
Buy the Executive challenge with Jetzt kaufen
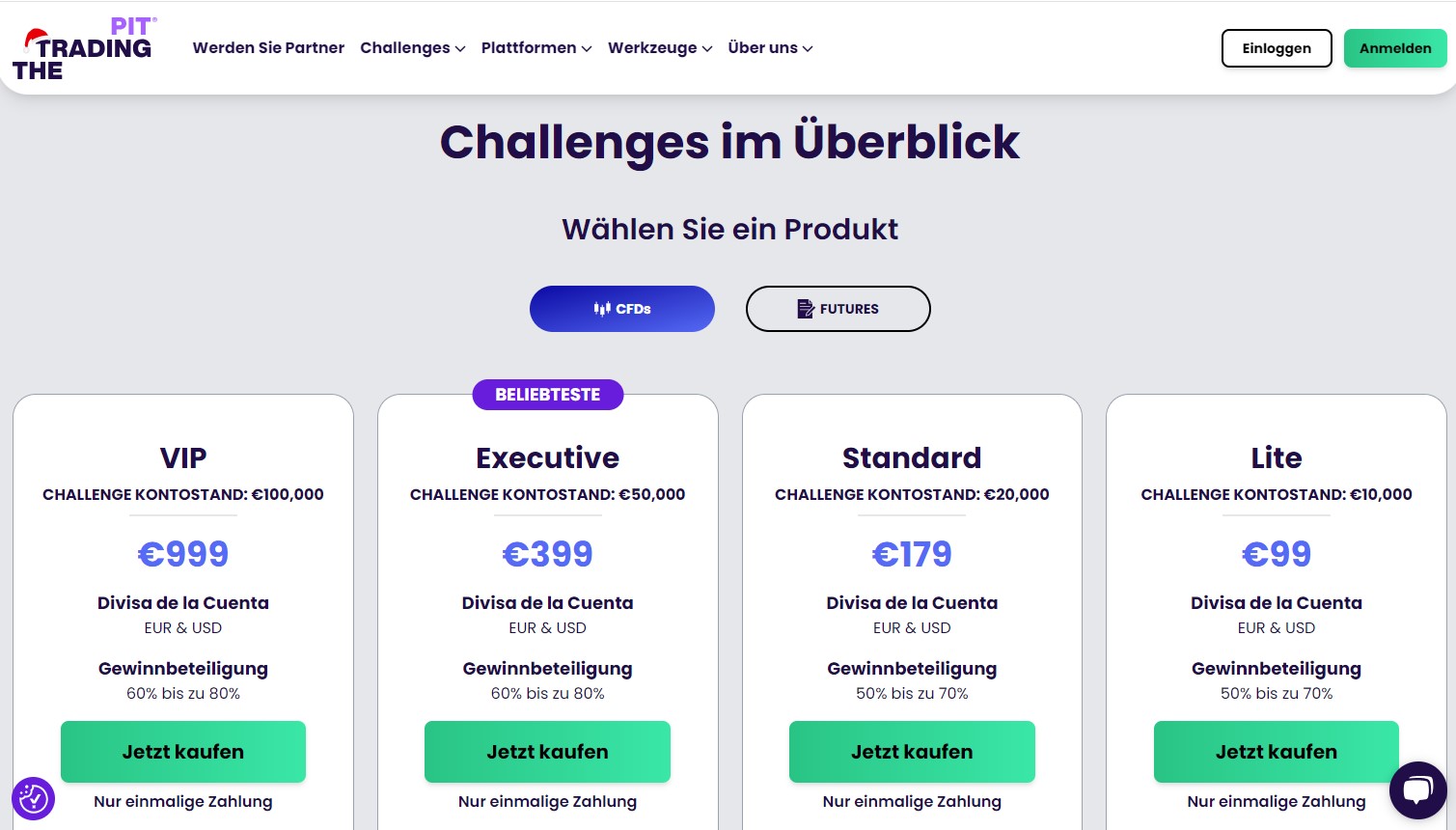click(547, 752)
